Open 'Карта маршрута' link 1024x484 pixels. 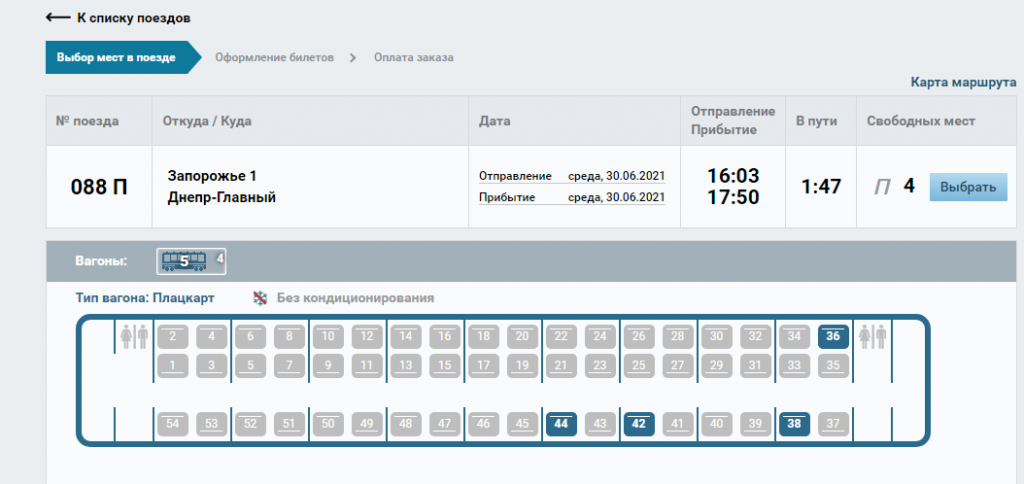(962, 83)
